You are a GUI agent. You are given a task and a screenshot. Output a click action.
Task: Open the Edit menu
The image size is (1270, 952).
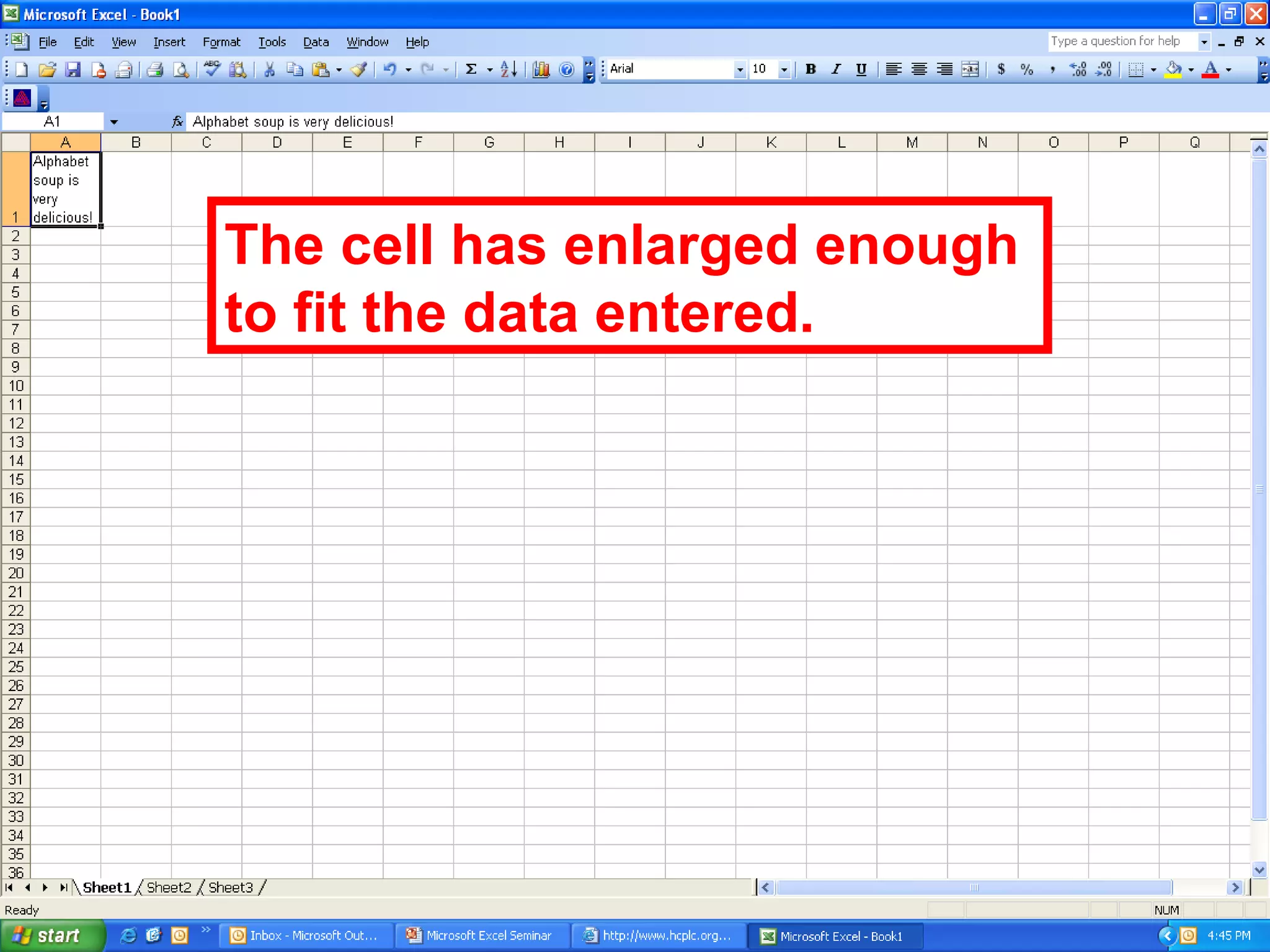tap(84, 42)
